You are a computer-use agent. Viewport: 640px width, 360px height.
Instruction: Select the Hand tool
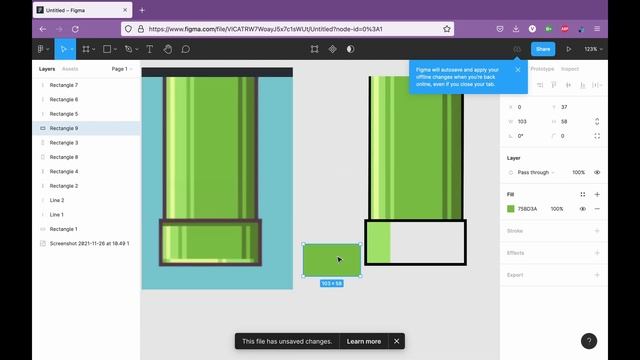point(168,49)
